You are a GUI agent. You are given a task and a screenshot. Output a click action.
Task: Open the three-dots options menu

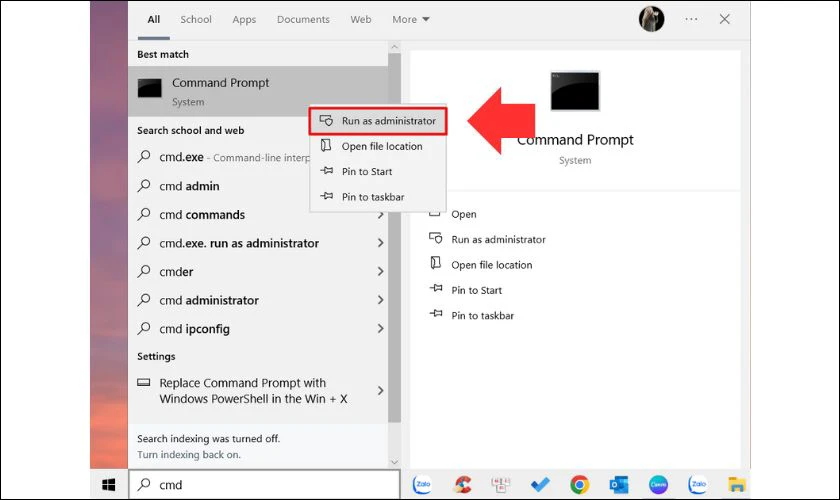coord(691,19)
